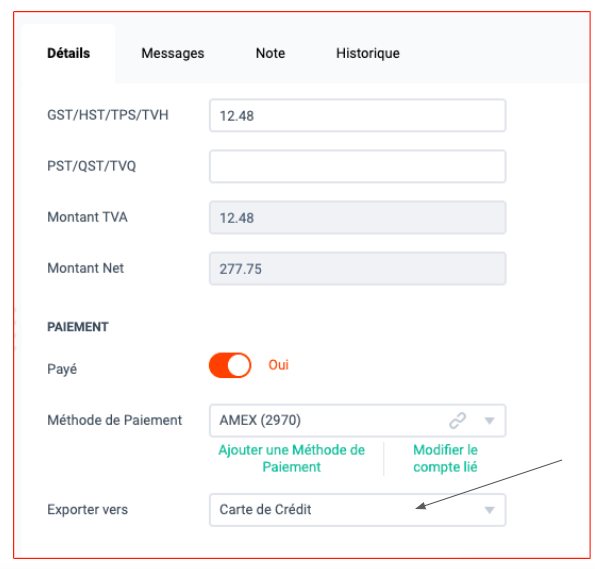Click the Montant TVA field
The height and width of the screenshot is (569, 595).
coord(357,218)
